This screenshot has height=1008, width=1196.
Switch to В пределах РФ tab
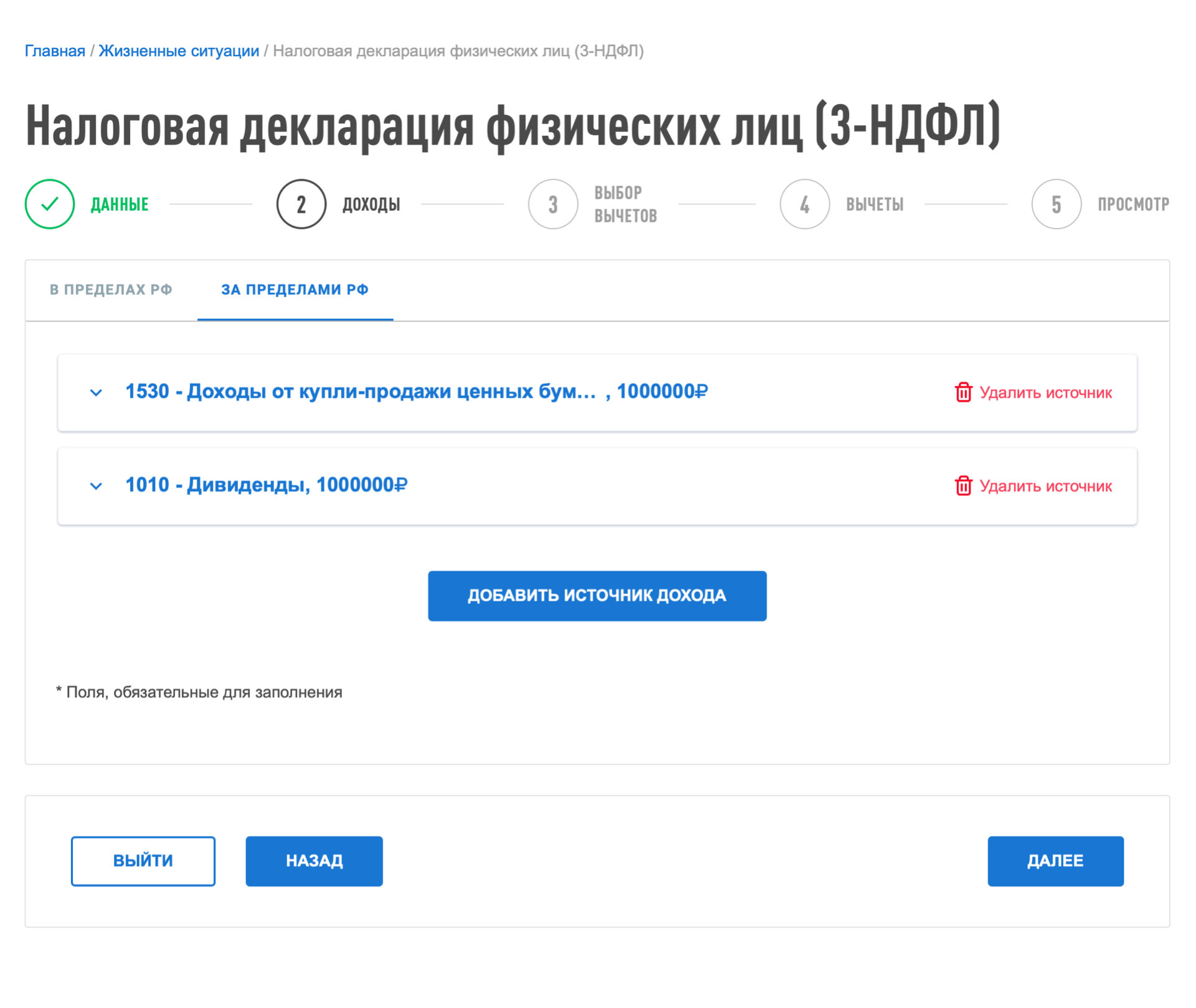[x=111, y=290]
